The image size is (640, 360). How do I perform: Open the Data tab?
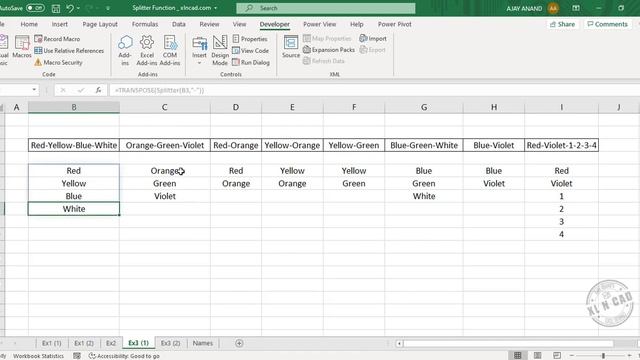(x=179, y=24)
